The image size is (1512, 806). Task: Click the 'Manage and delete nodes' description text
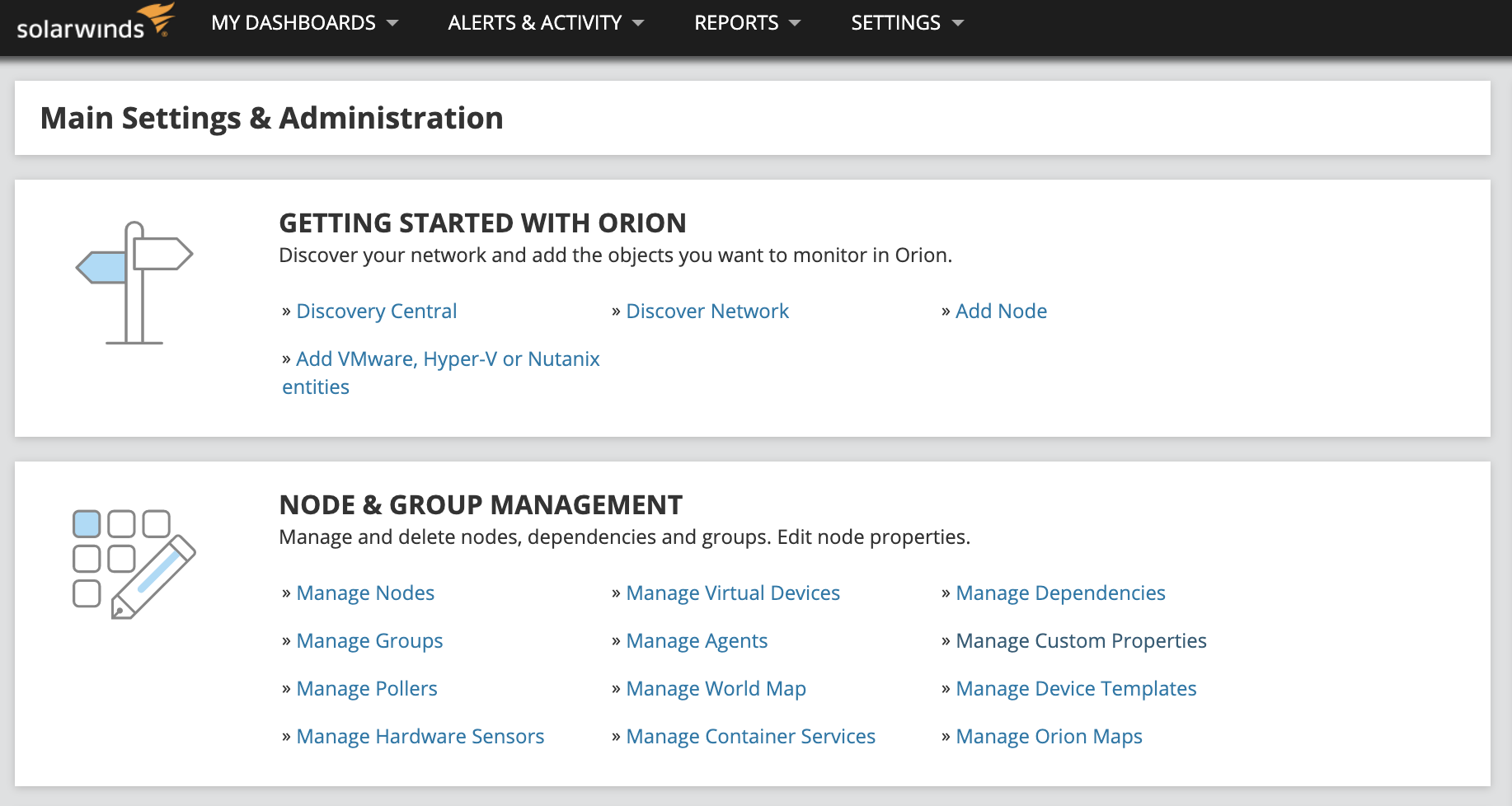624,537
